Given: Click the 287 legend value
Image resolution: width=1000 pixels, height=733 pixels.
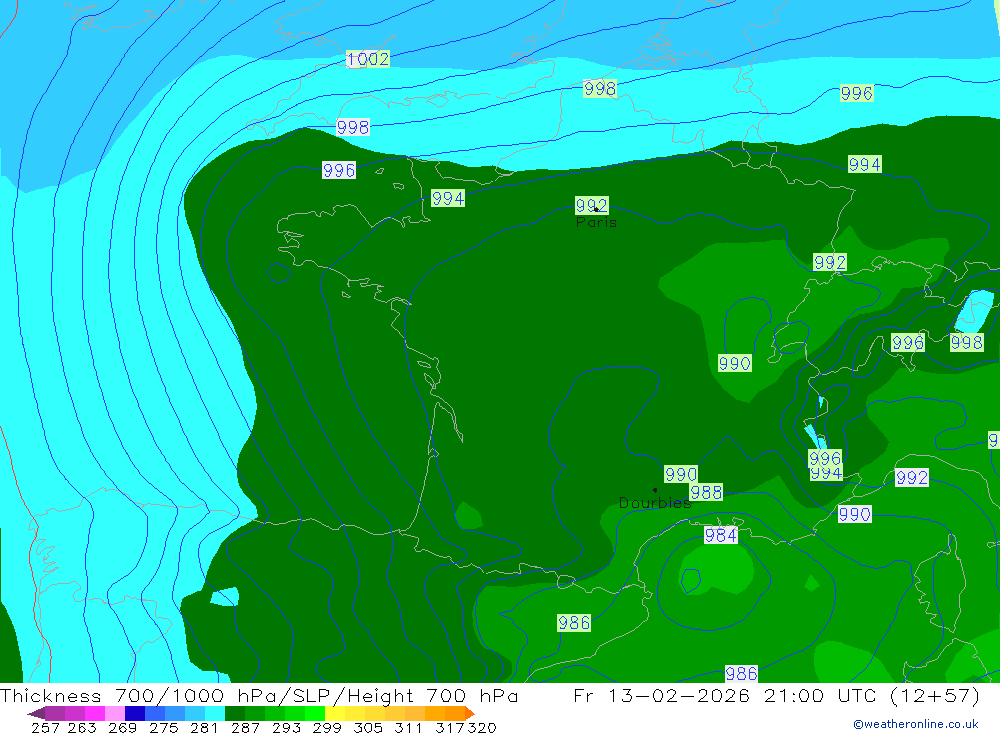Looking at the screenshot, I should (x=245, y=728).
